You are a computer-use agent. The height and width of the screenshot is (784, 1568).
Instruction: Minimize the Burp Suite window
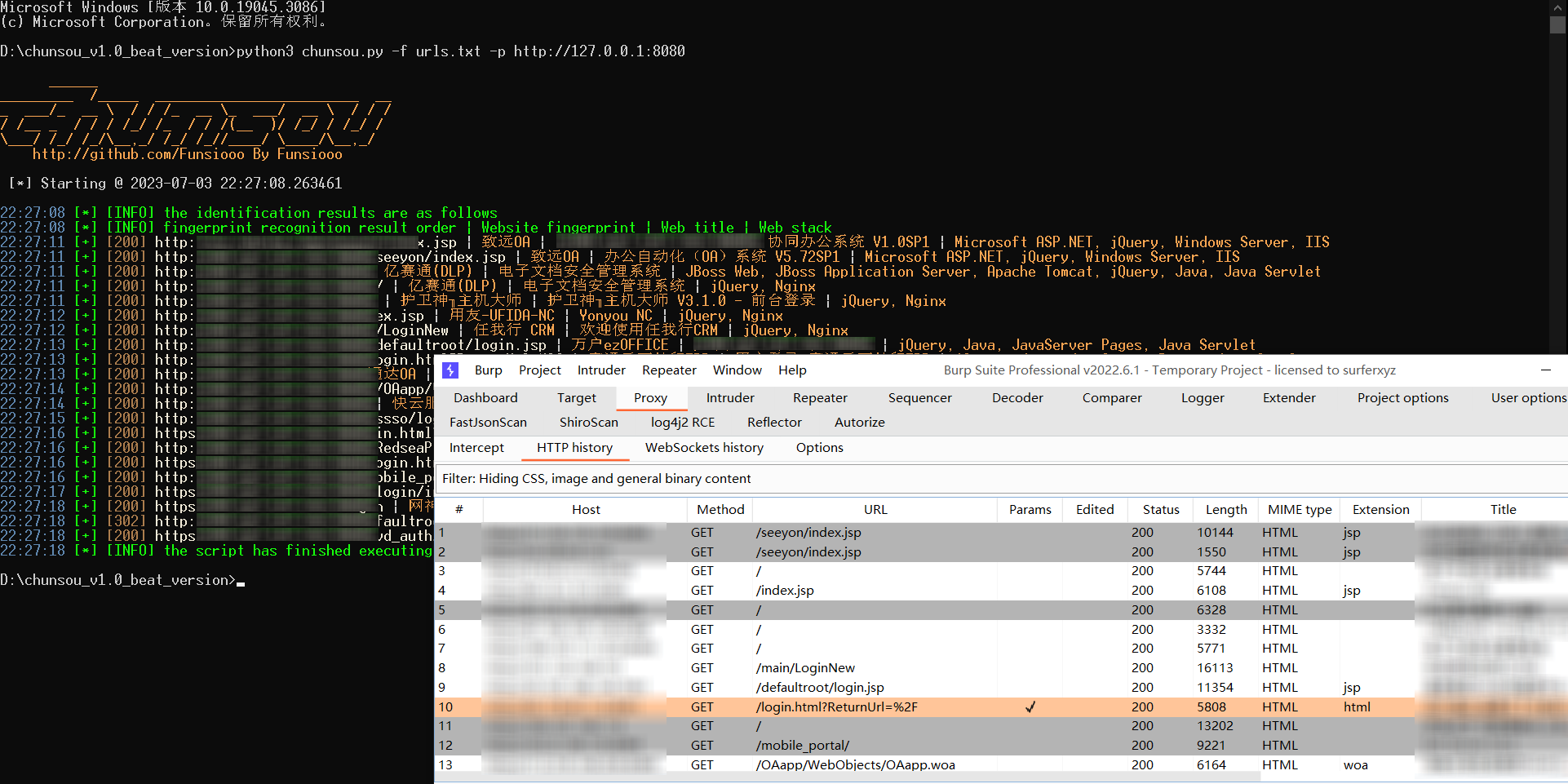coord(1545,370)
